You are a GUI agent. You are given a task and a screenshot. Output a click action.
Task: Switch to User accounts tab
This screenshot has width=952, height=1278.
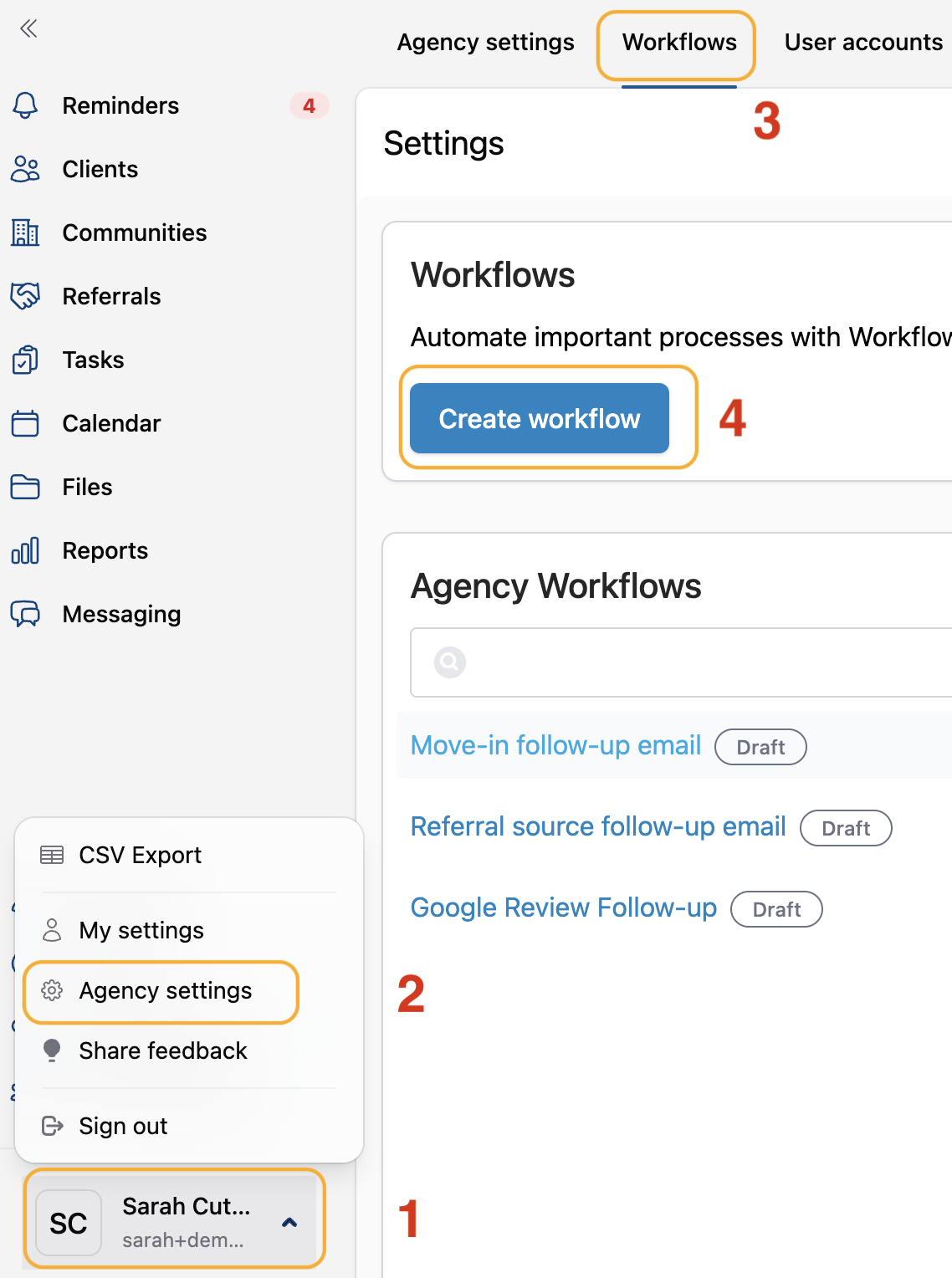click(x=863, y=42)
